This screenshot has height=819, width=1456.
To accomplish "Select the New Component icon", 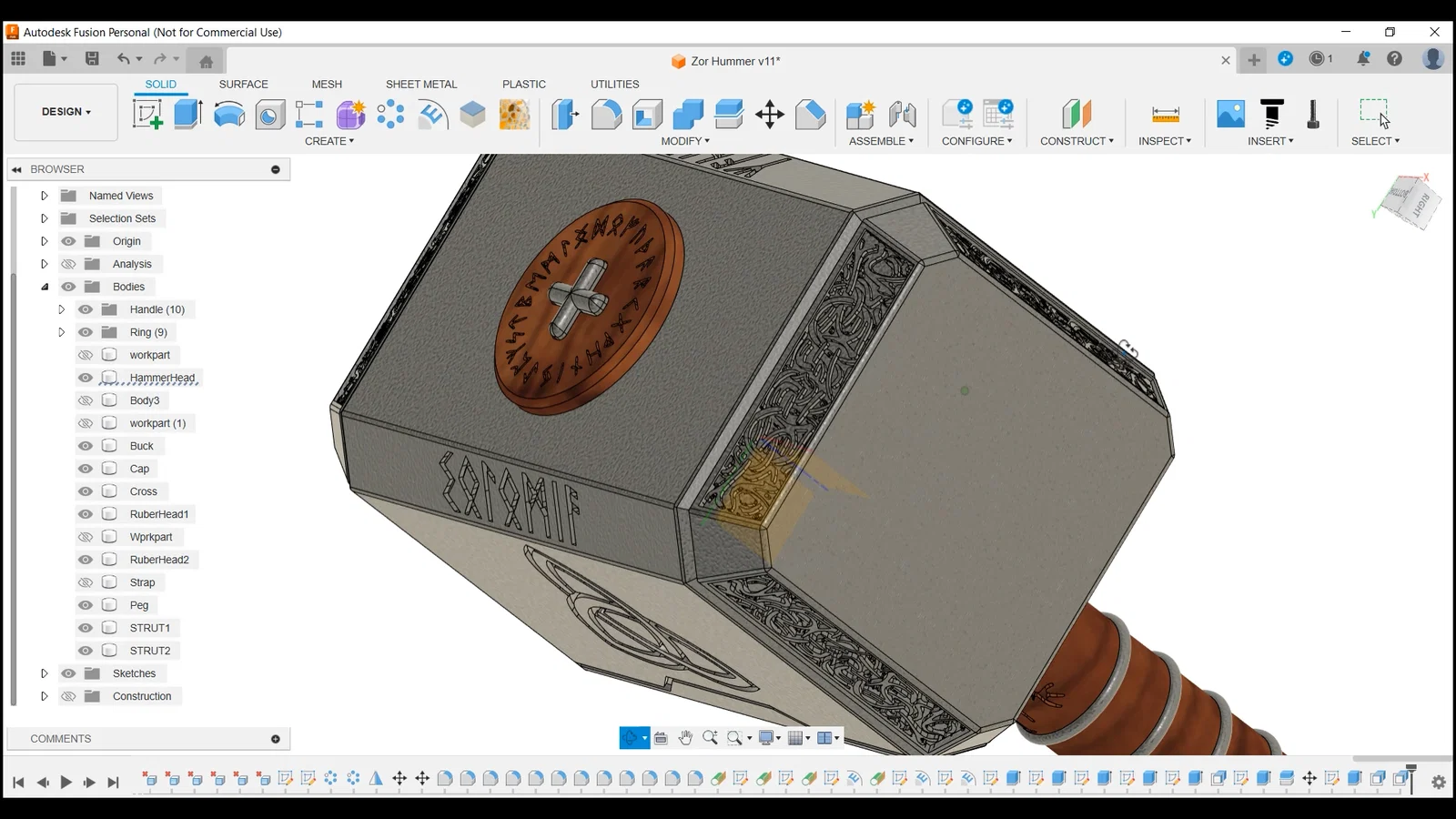I will coord(860,115).
